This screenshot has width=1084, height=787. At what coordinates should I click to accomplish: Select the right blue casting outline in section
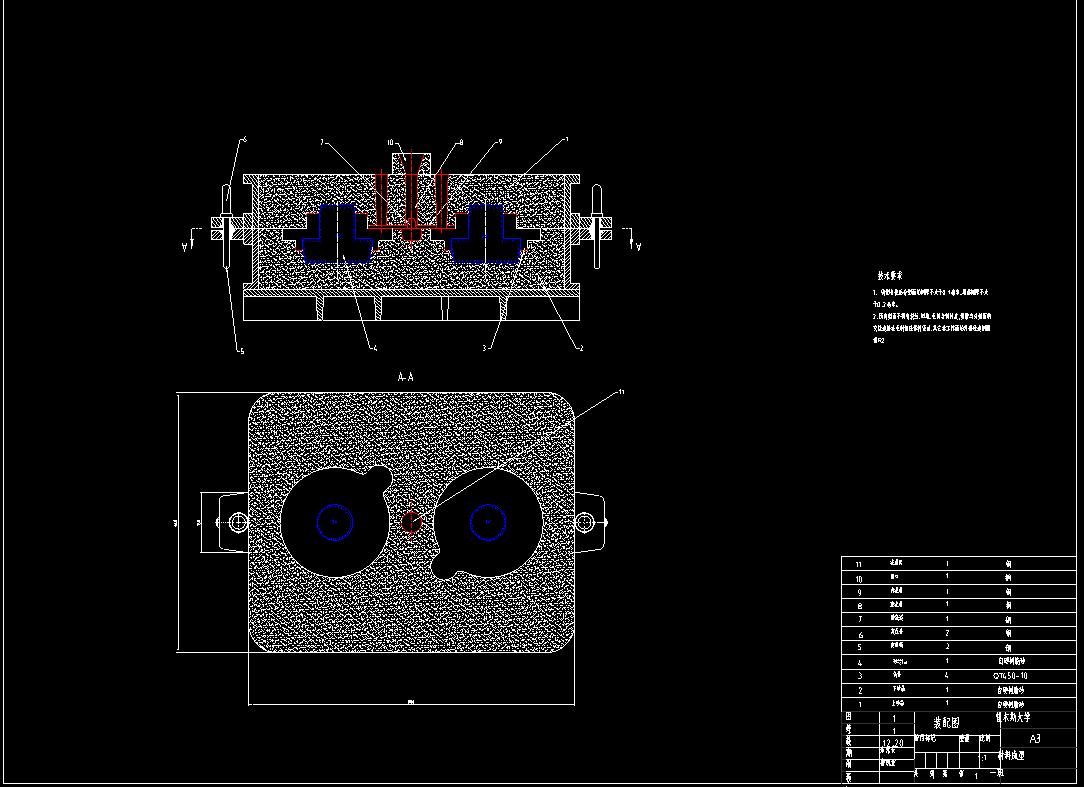[486, 234]
